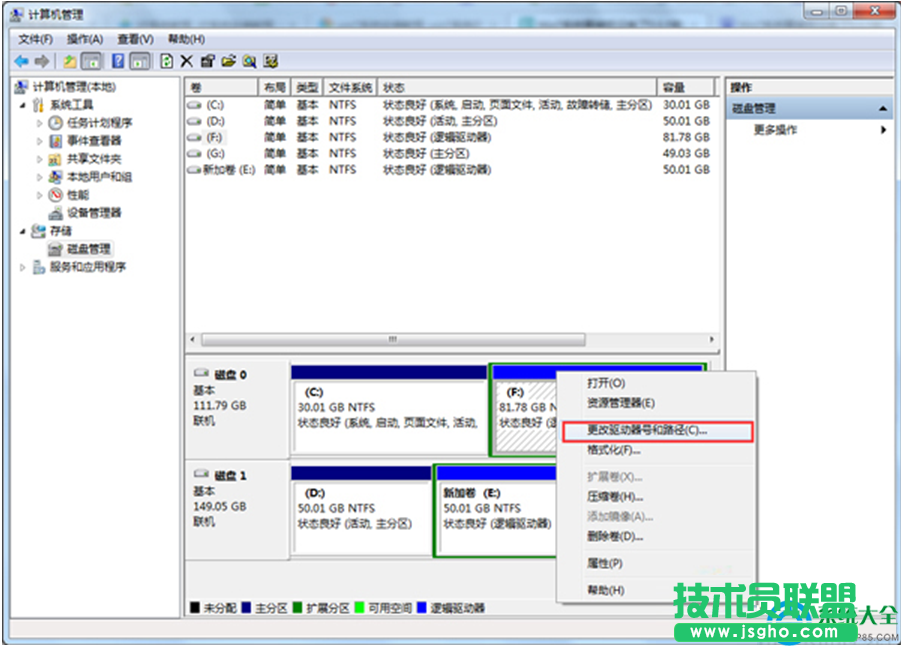Expand the Shared Folders (共享文件夹) node
Image resolution: width=901 pixels, height=648 pixels.
(x=40, y=159)
